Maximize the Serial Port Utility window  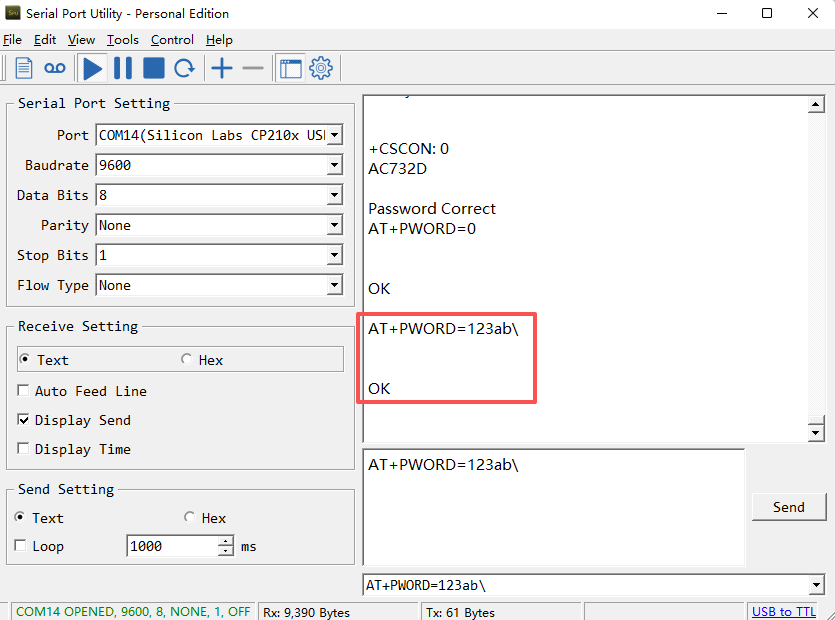click(x=767, y=13)
